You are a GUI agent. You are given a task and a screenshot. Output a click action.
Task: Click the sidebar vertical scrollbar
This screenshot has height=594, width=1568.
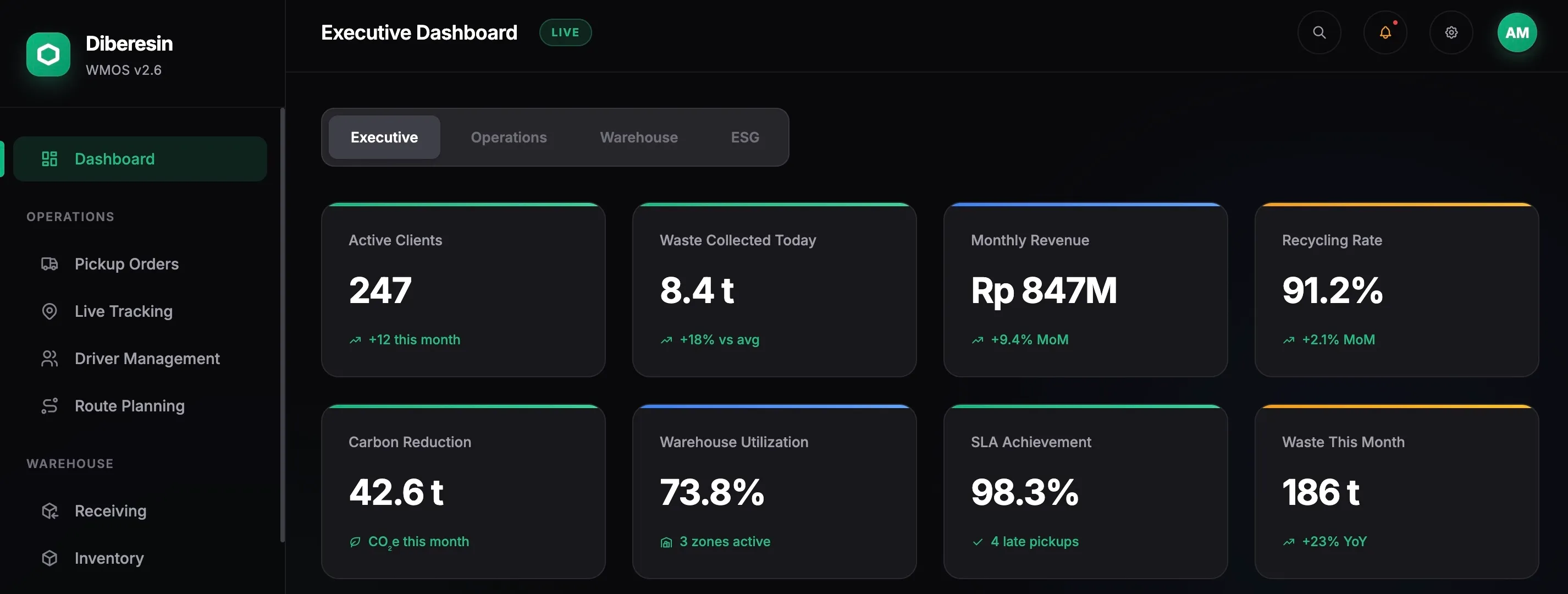pyautogui.click(x=283, y=326)
